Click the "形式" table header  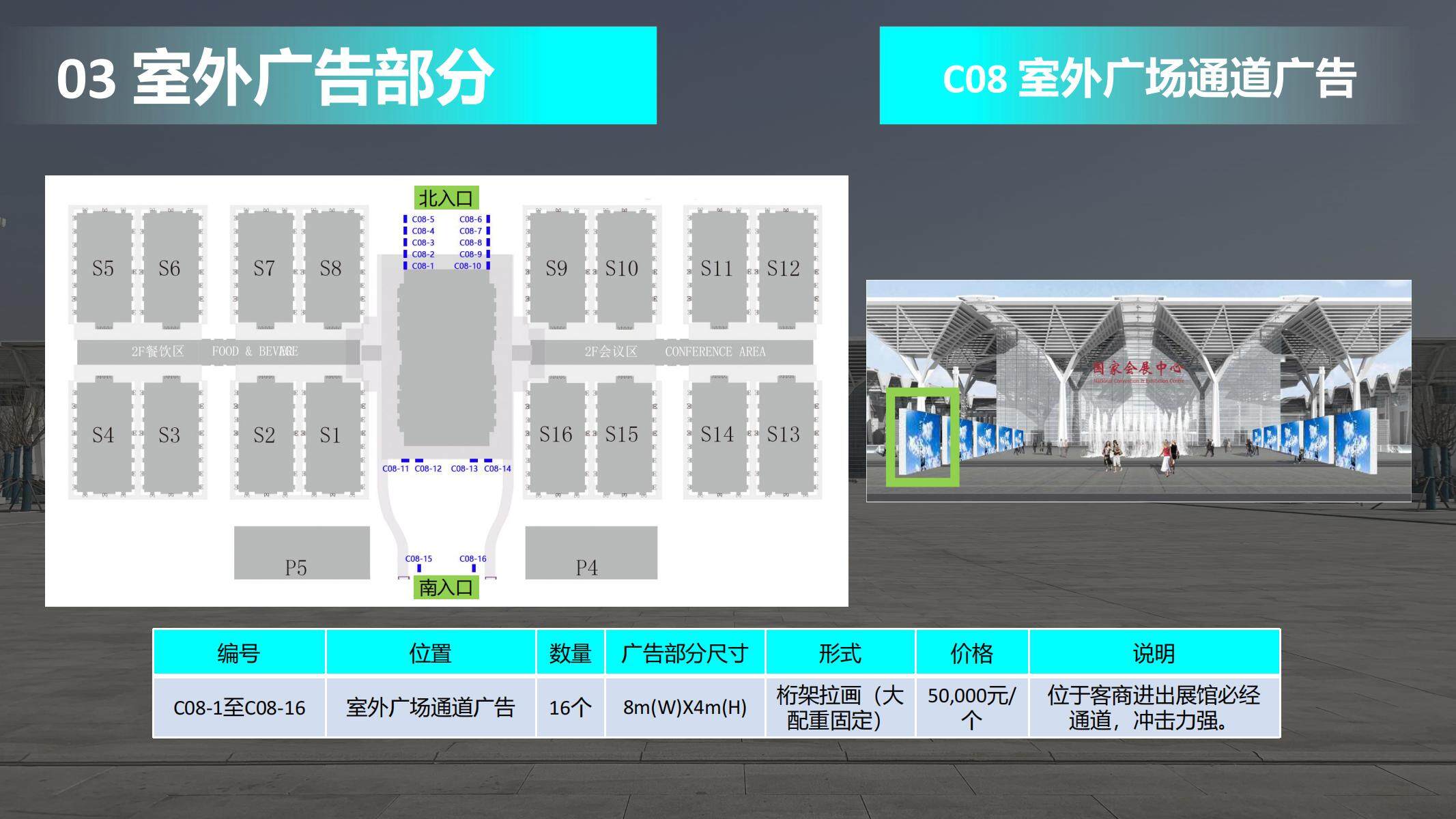840,653
